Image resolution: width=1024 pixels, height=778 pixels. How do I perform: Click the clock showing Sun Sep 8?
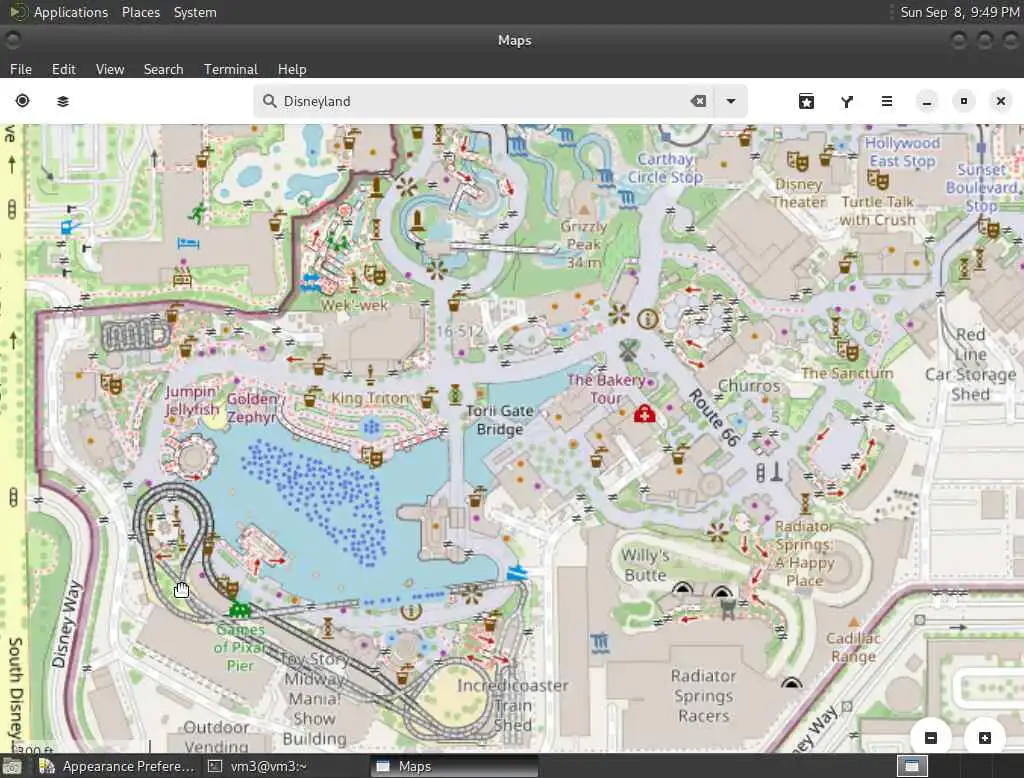click(959, 12)
